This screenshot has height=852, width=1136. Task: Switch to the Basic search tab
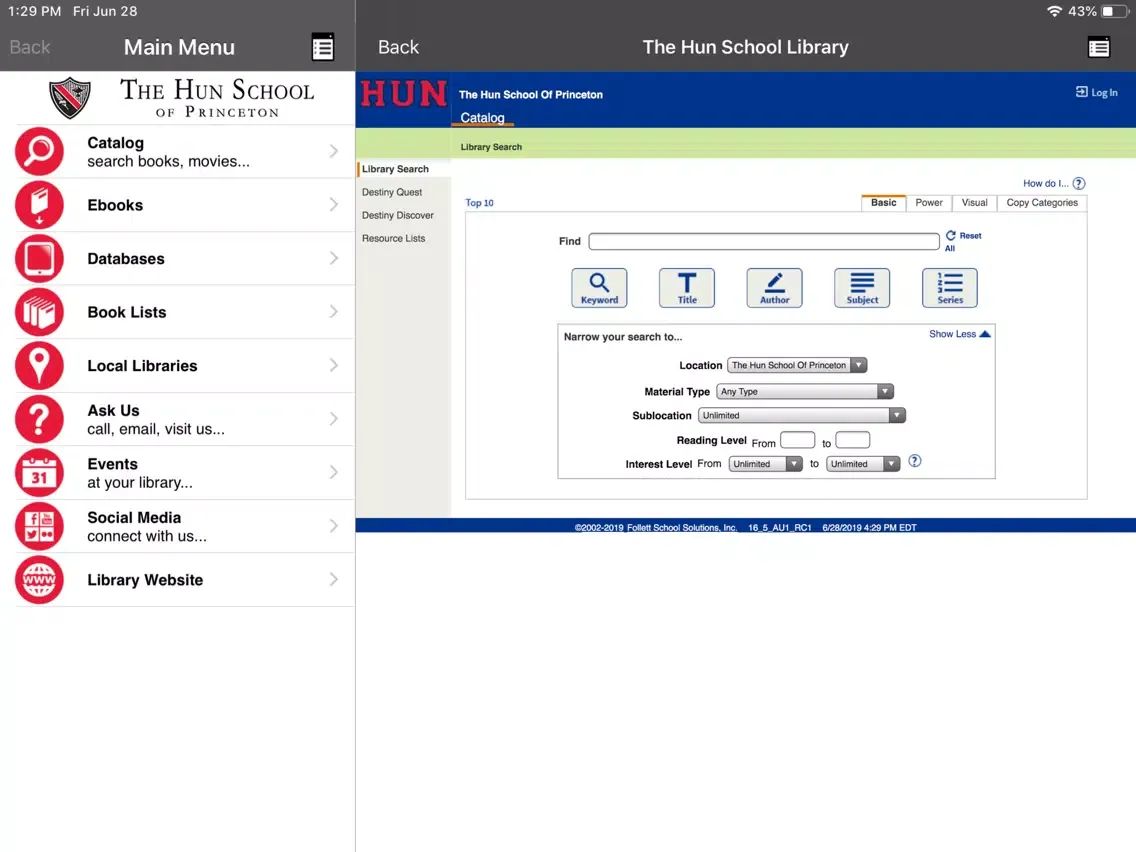(x=883, y=203)
